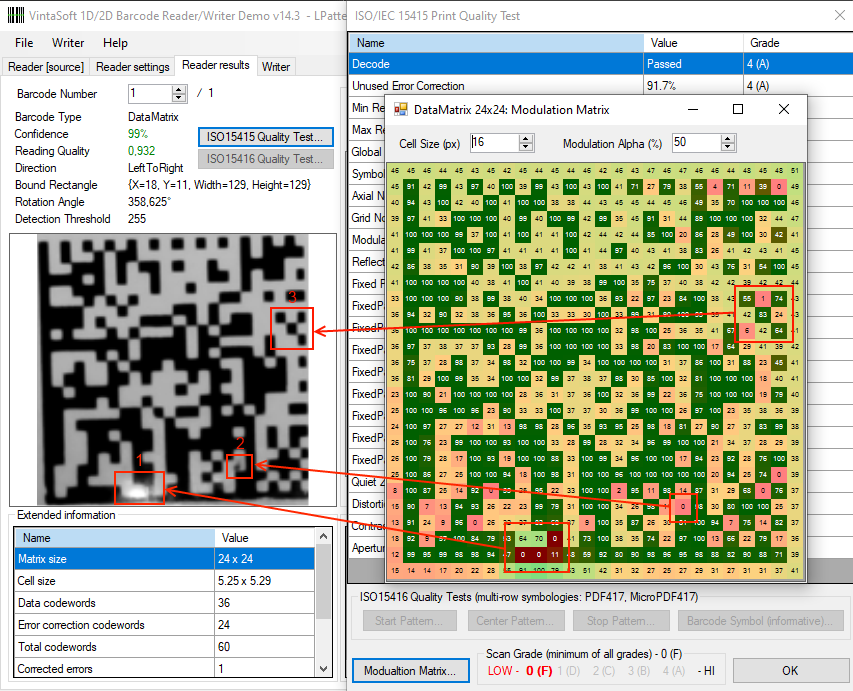Select the Decode row in quality test

[495, 64]
